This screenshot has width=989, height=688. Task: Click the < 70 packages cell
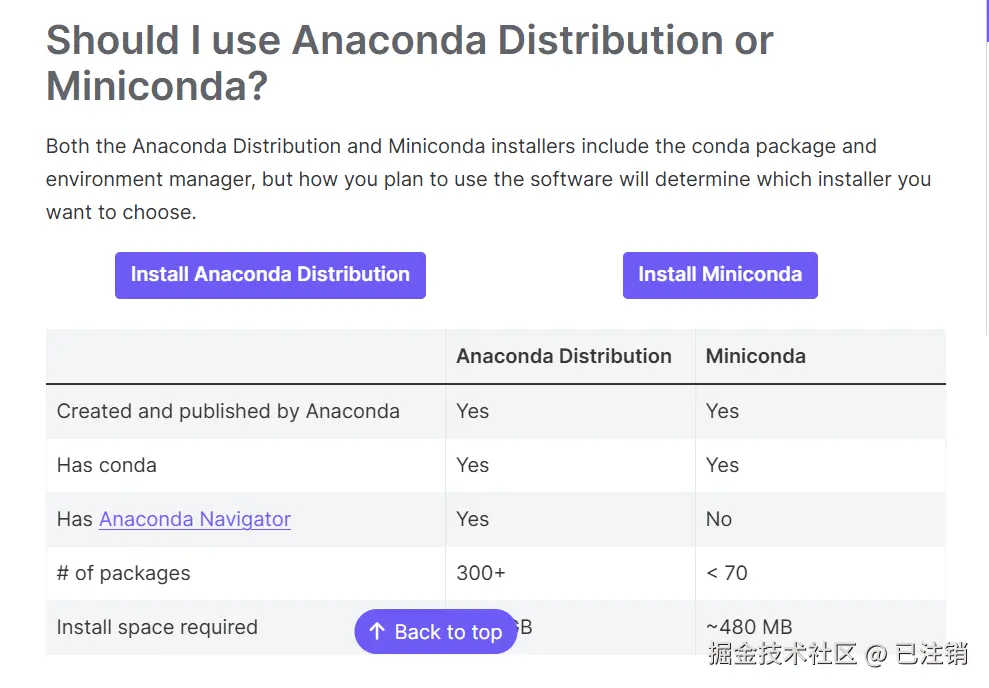tap(727, 573)
